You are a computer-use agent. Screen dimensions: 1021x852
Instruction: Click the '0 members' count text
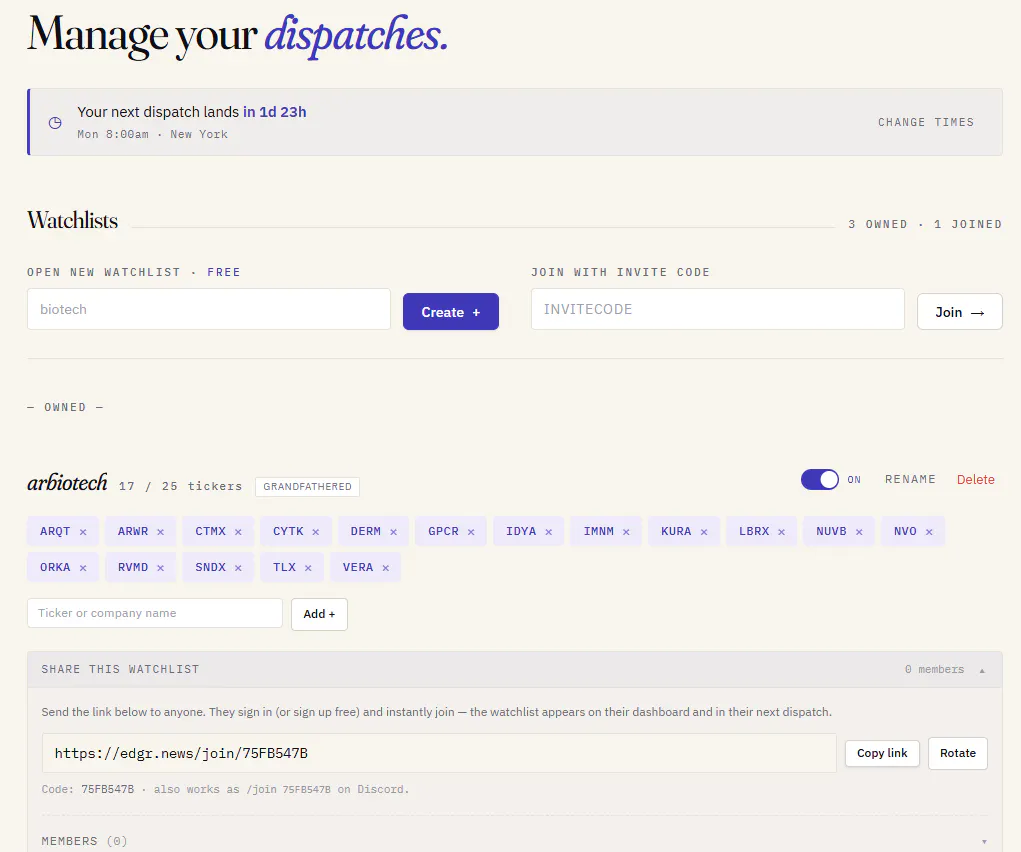pyautogui.click(x=934, y=670)
